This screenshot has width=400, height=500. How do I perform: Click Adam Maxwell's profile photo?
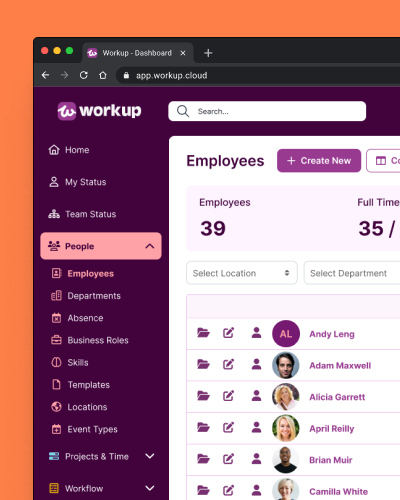286,365
